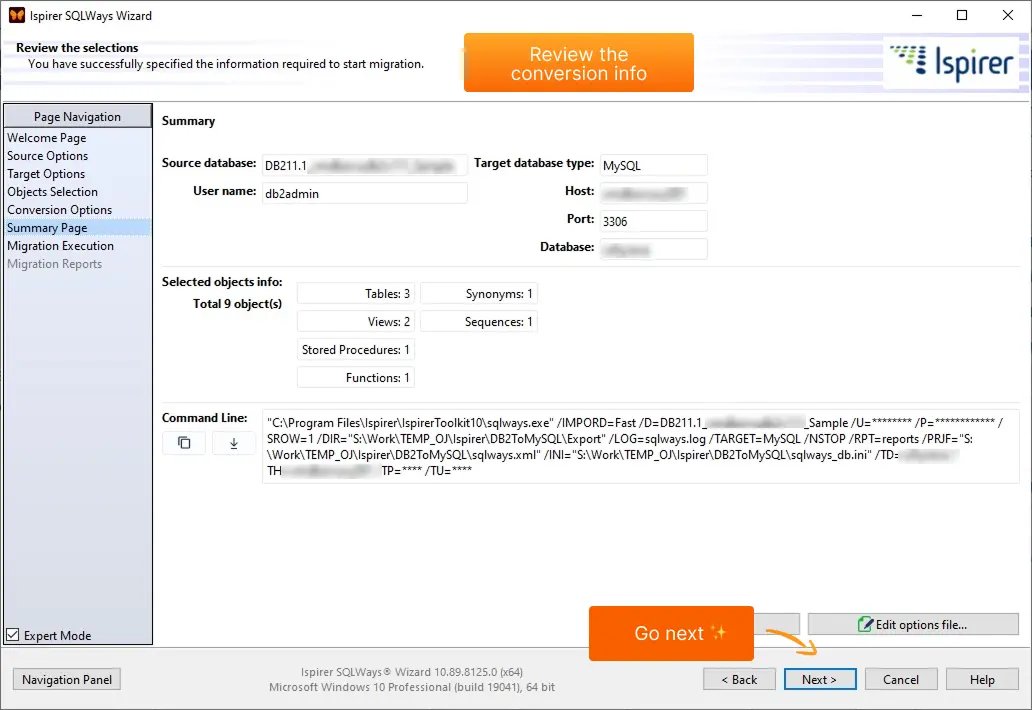Viewport: 1032px width, 710px height.
Task: Open Objects Selection in navigation
Action: 53,191
